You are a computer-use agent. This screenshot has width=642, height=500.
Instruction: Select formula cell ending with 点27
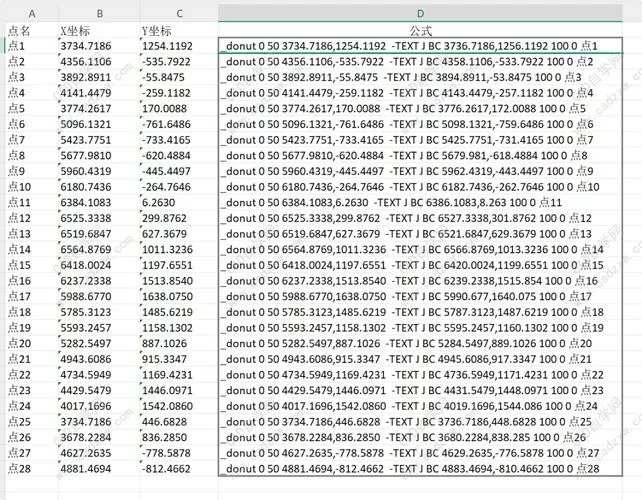point(420,453)
